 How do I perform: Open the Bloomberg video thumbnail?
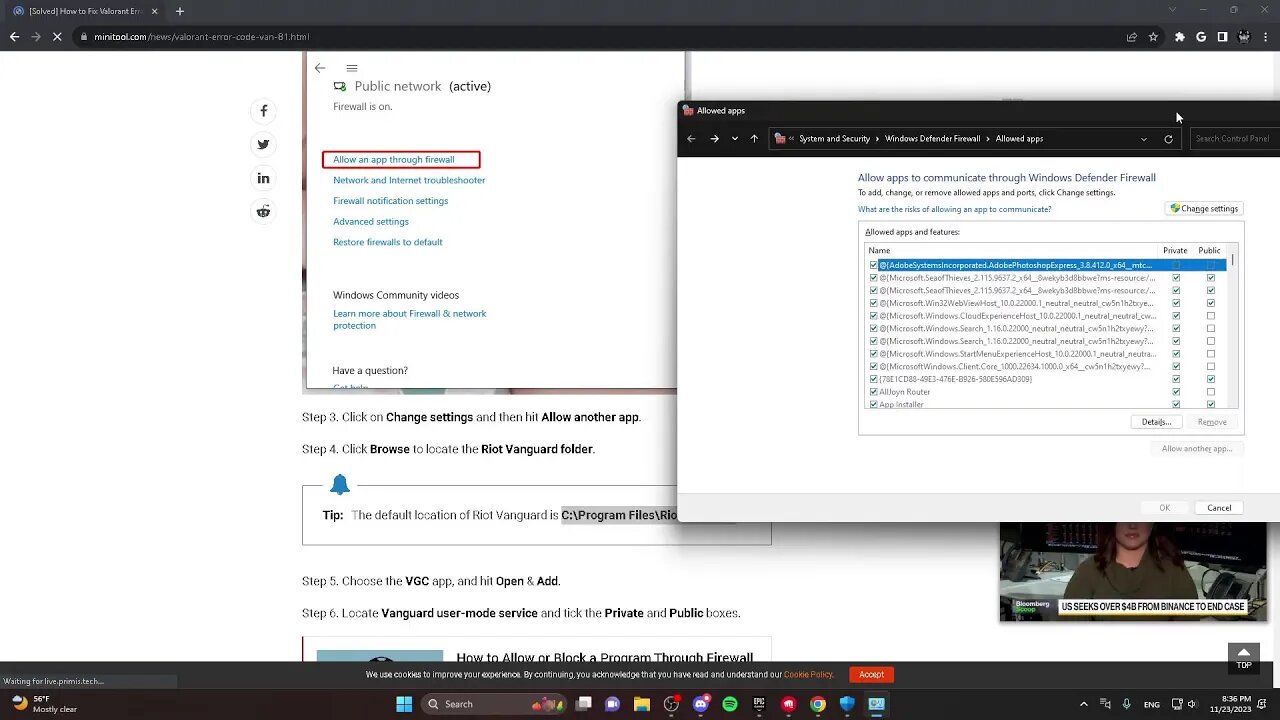(x=1133, y=572)
